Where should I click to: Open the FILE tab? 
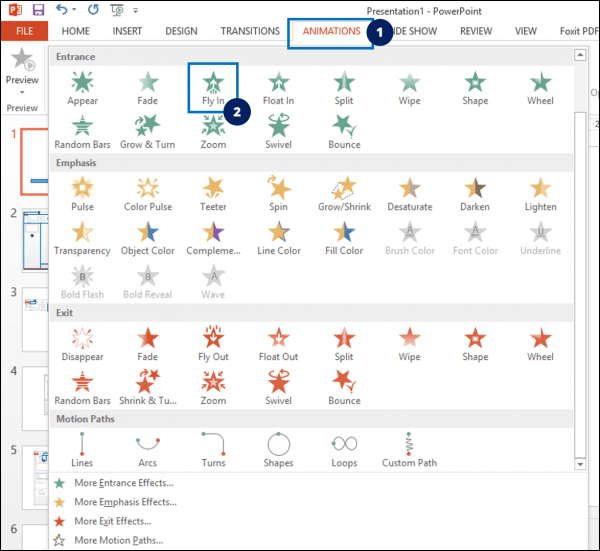23,32
